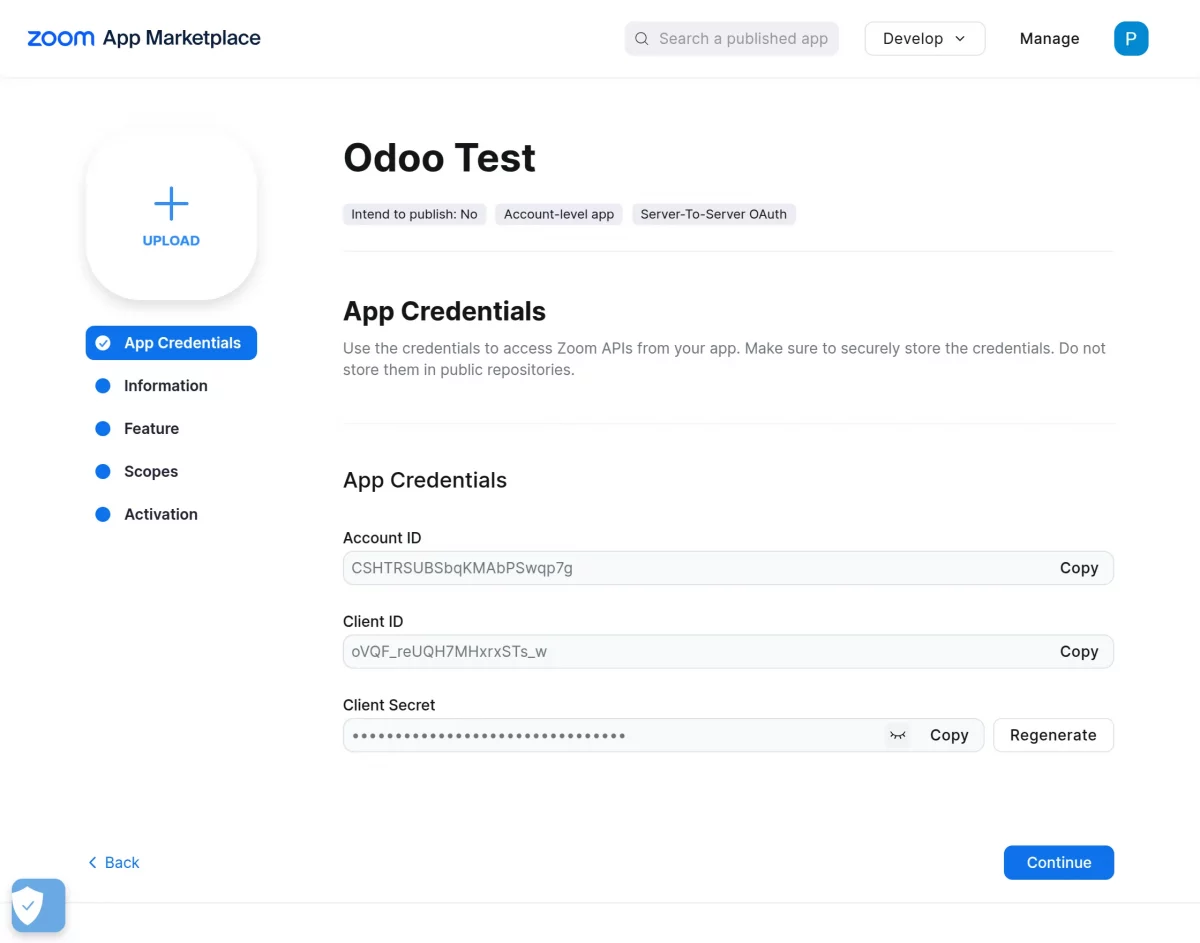Reveal Client Secret with the eye icon

(897, 735)
